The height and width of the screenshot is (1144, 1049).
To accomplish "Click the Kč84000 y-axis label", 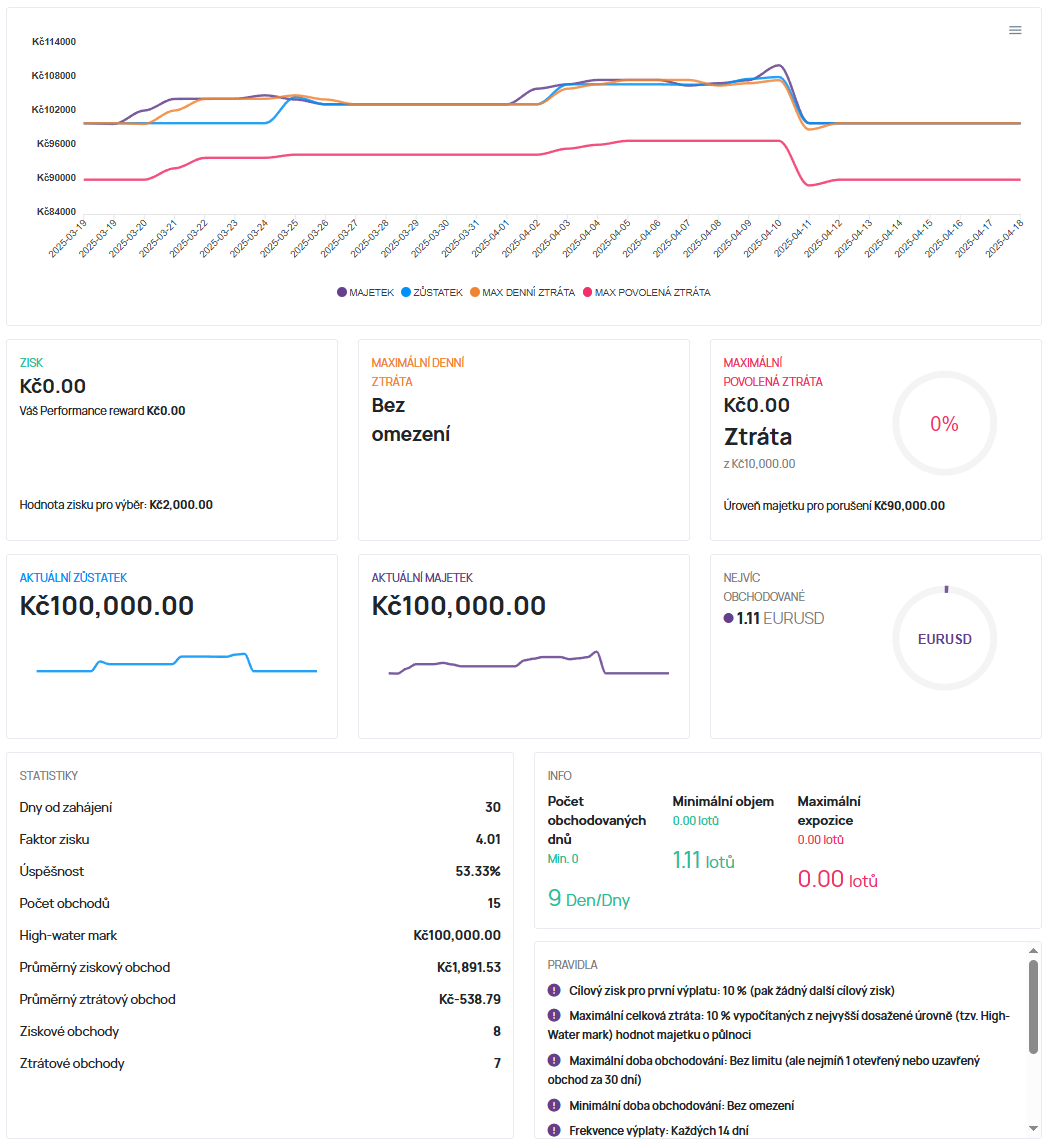I will pyautogui.click(x=56, y=212).
